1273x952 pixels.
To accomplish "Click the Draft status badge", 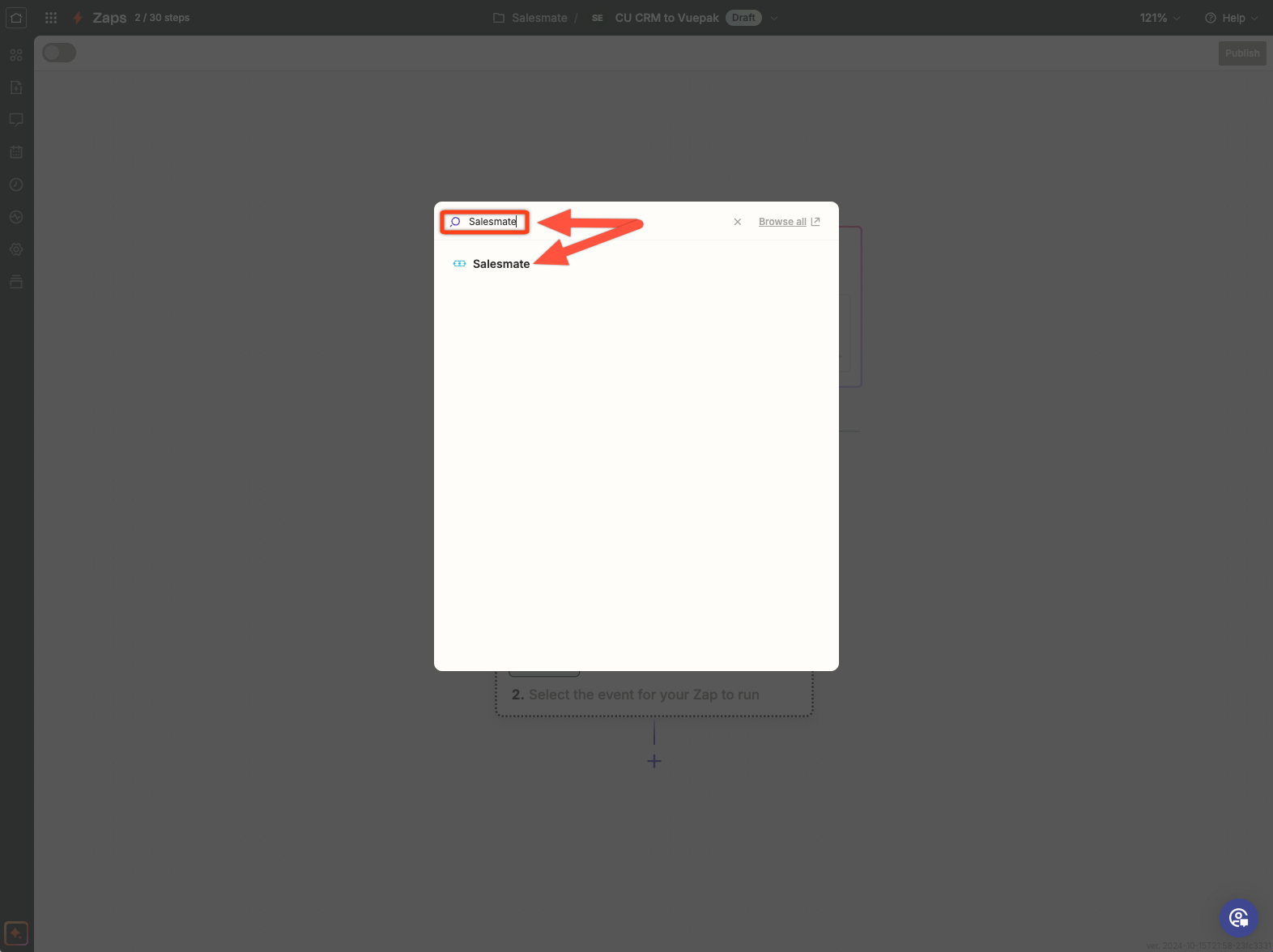I will [743, 18].
